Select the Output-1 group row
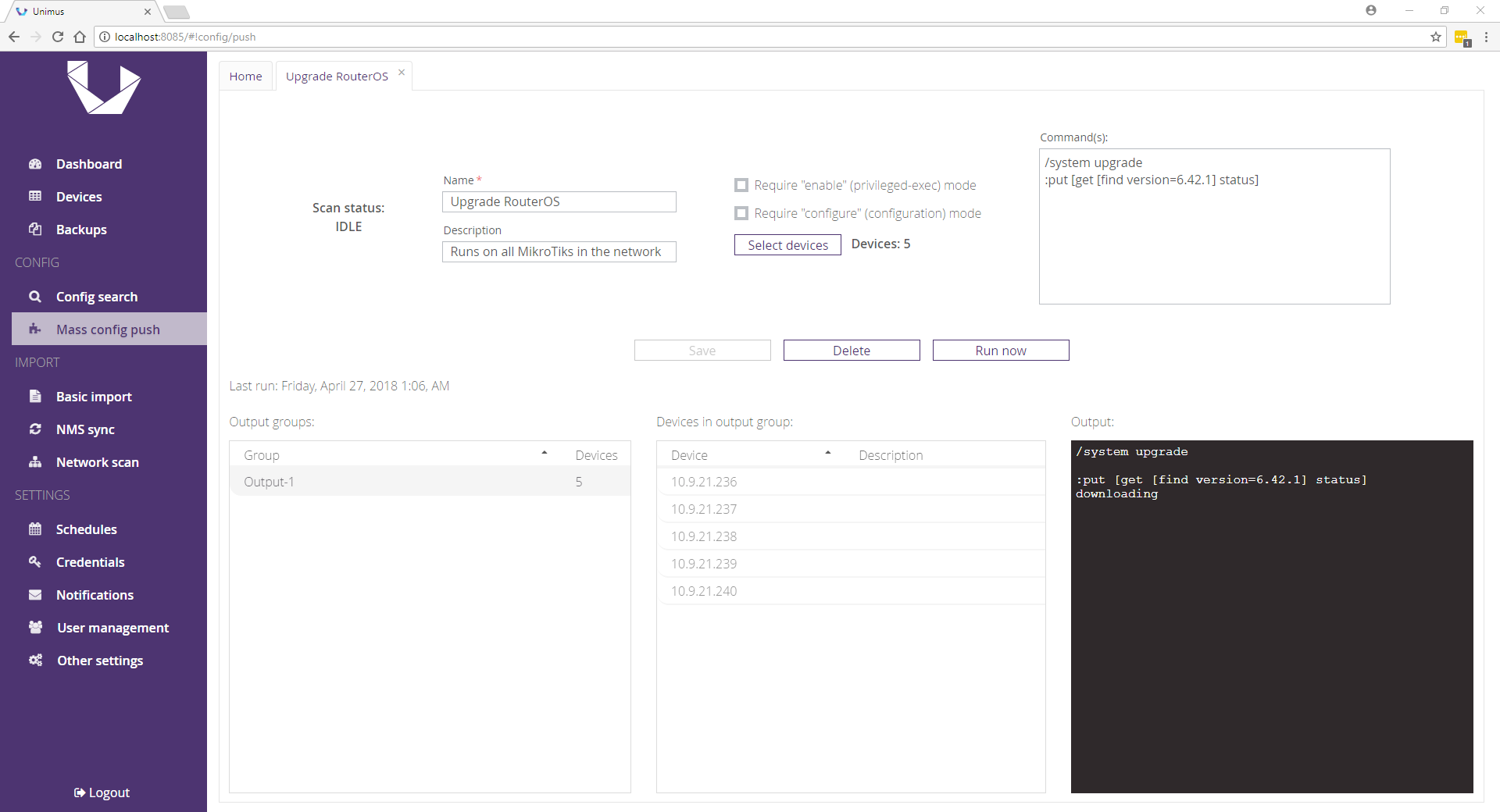 click(x=430, y=482)
